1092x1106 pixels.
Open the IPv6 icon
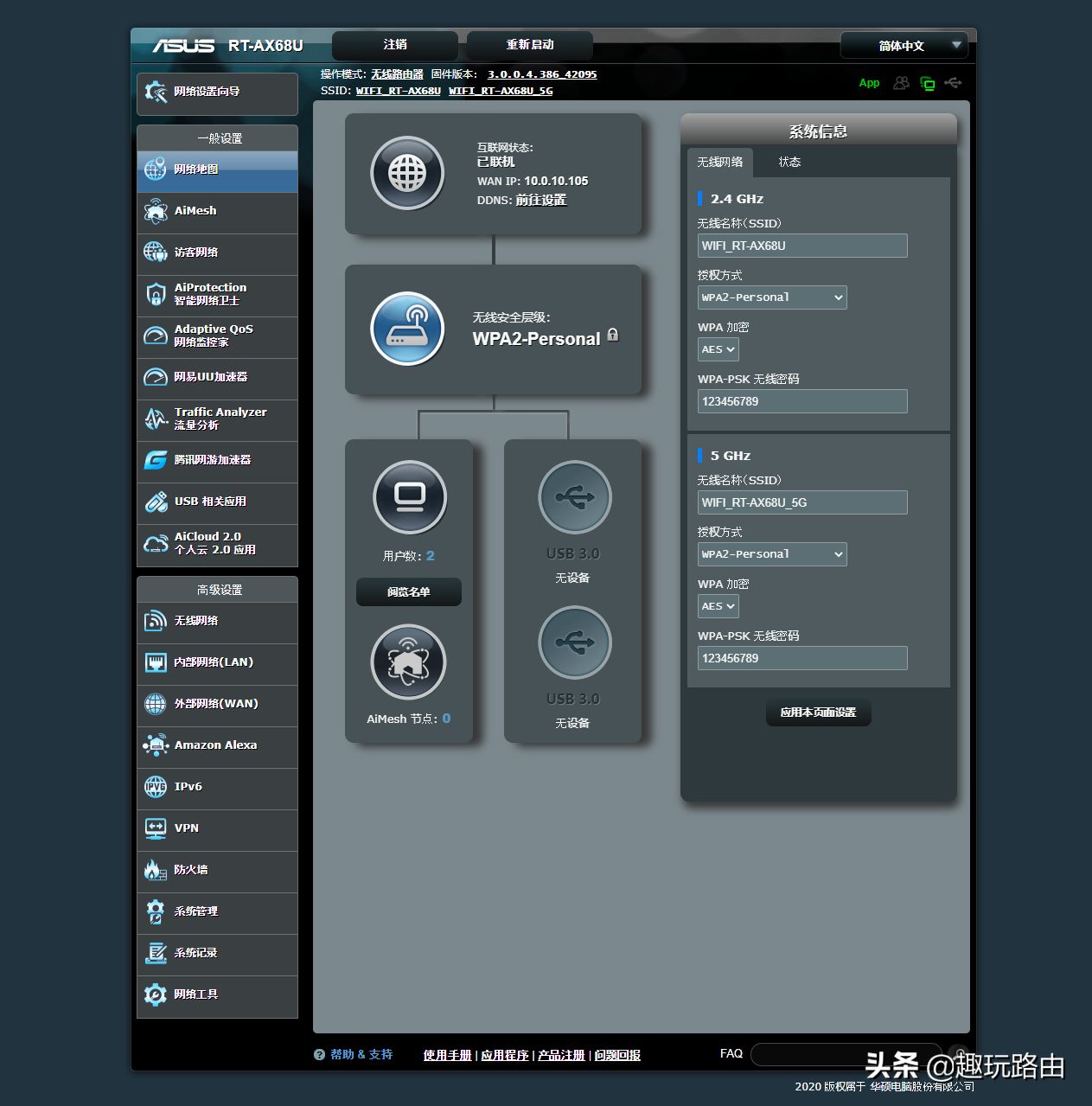pyautogui.click(x=156, y=787)
